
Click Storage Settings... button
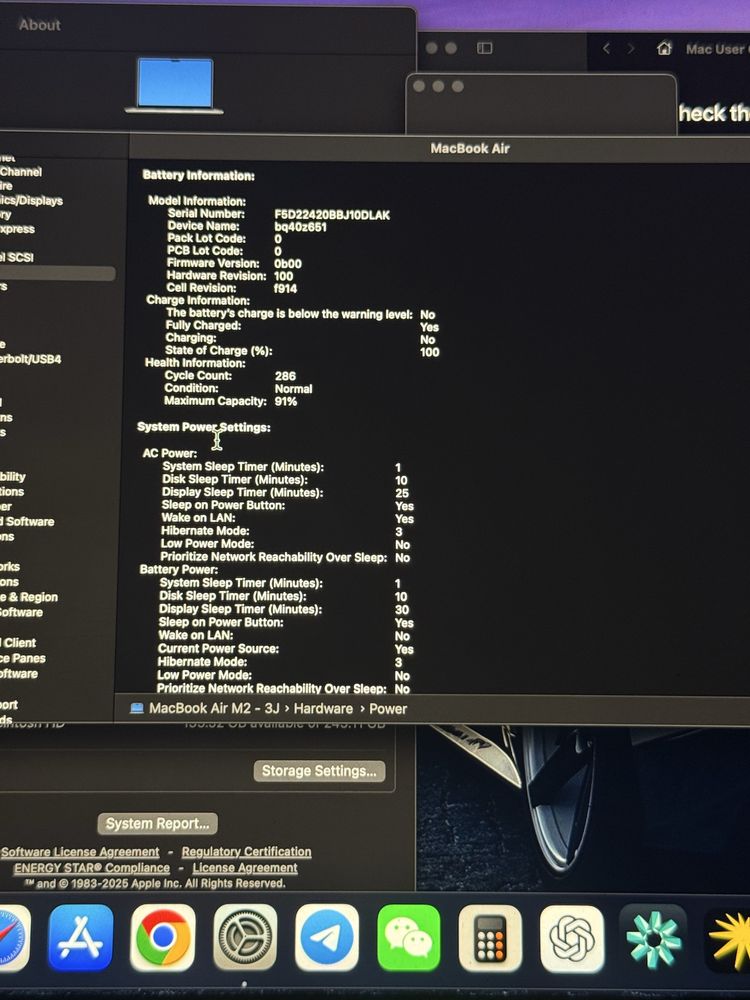pos(320,771)
